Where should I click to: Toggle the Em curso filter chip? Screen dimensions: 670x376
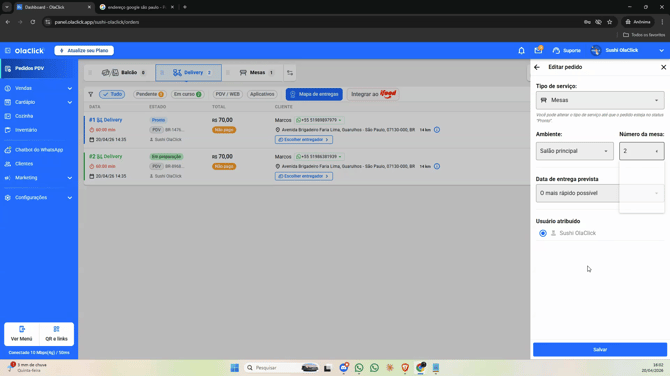click(188, 94)
